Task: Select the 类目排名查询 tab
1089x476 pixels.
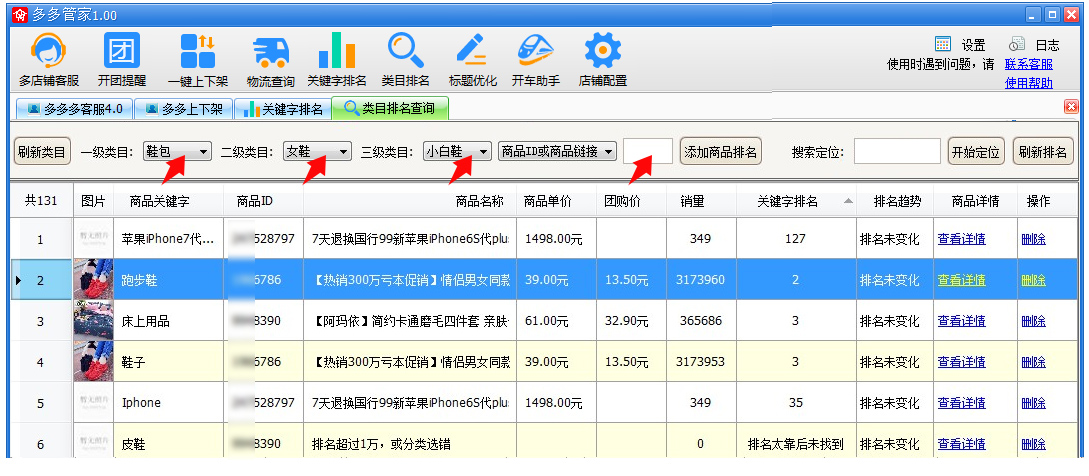Action: (x=390, y=108)
